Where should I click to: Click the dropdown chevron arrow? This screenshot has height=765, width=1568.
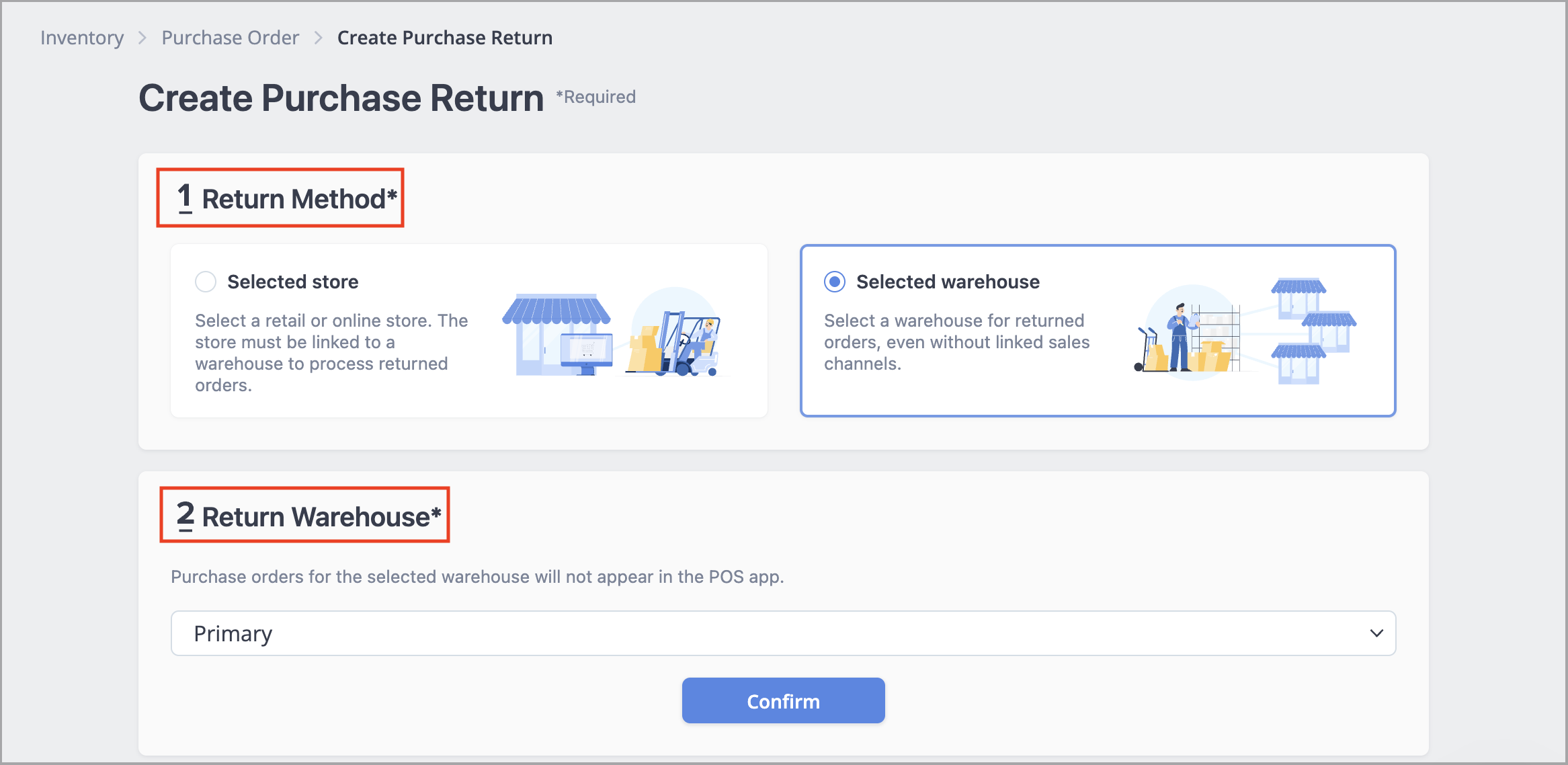(1376, 633)
